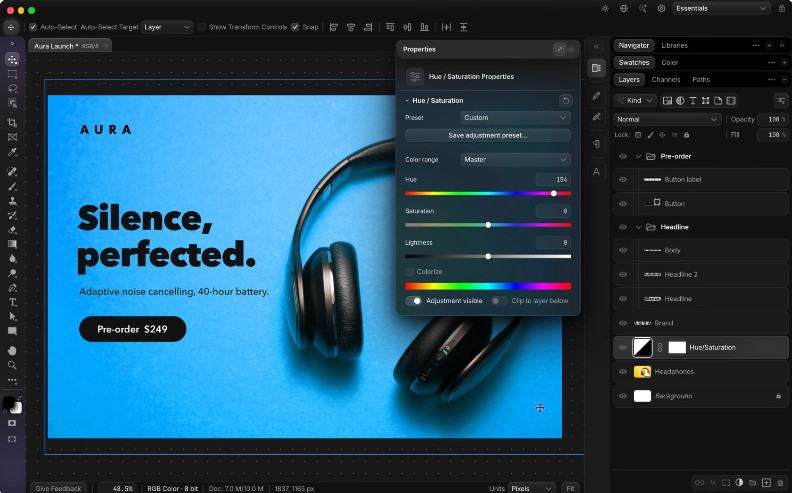The width and height of the screenshot is (792, 493).
Task: Select the Zoom tool
Action: coord(12,365)
